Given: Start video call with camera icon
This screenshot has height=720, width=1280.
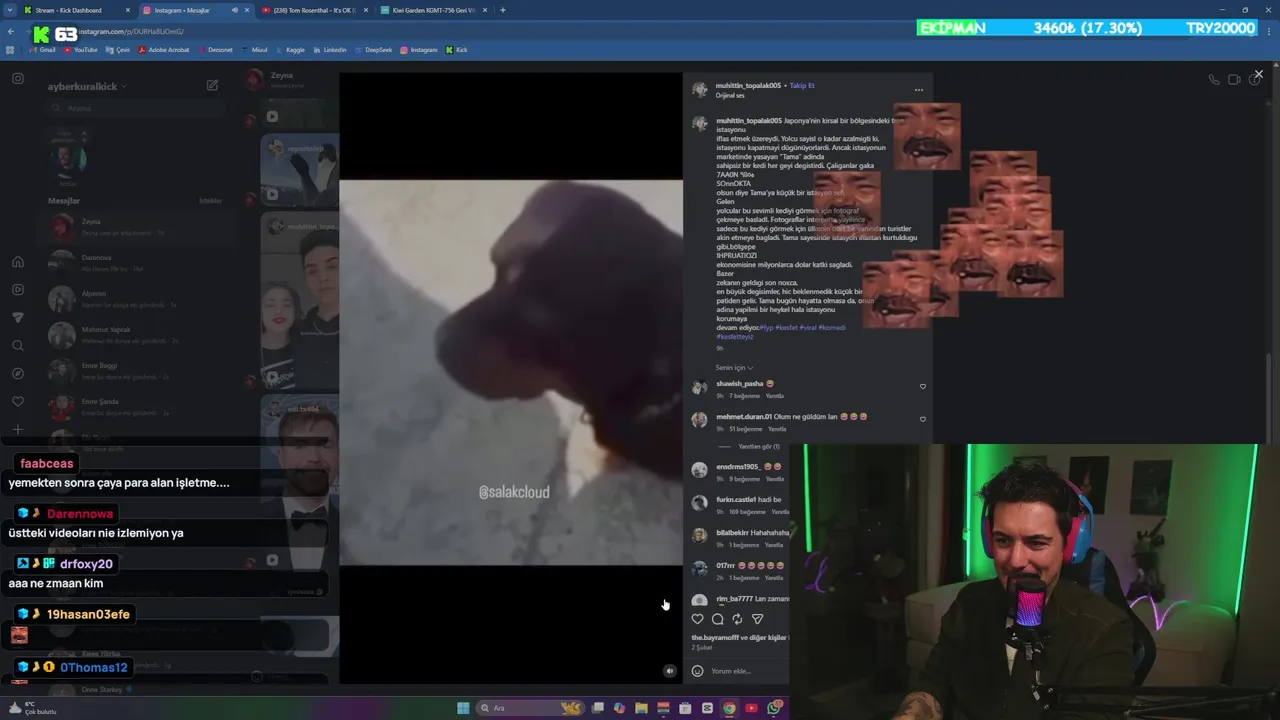Looking at the screenshot, I should pyautogui.click(x=1234, y=79).
